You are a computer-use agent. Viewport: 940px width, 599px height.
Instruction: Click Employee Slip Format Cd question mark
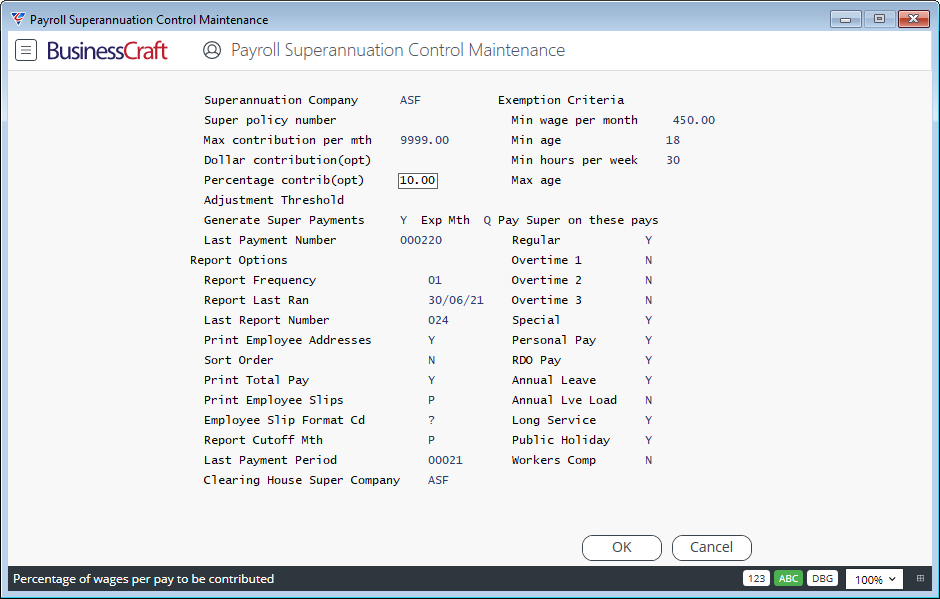[x=432, y=420]
